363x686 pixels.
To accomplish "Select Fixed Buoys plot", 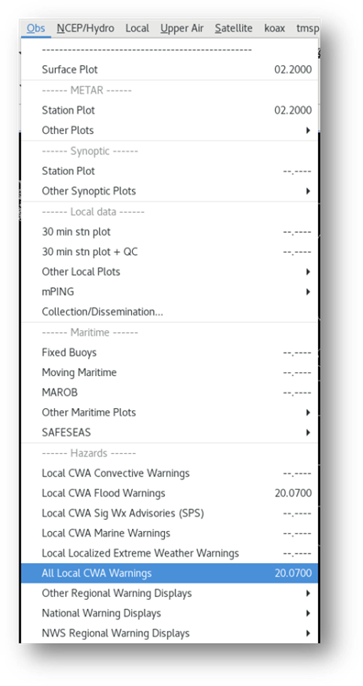I will click(x=169, y=353).
